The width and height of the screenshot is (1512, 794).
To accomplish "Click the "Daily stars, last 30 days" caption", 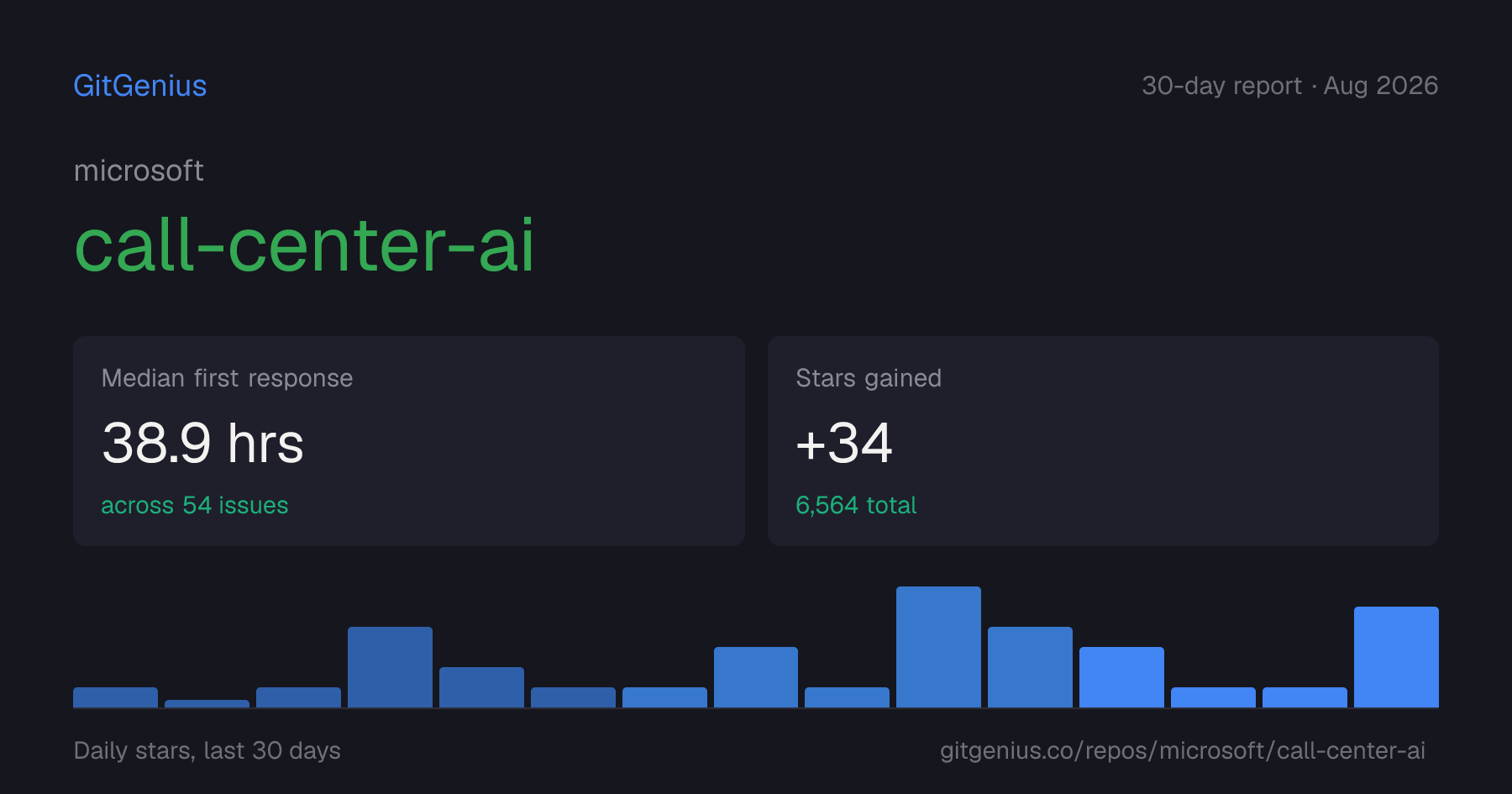I will pos(207,750).
